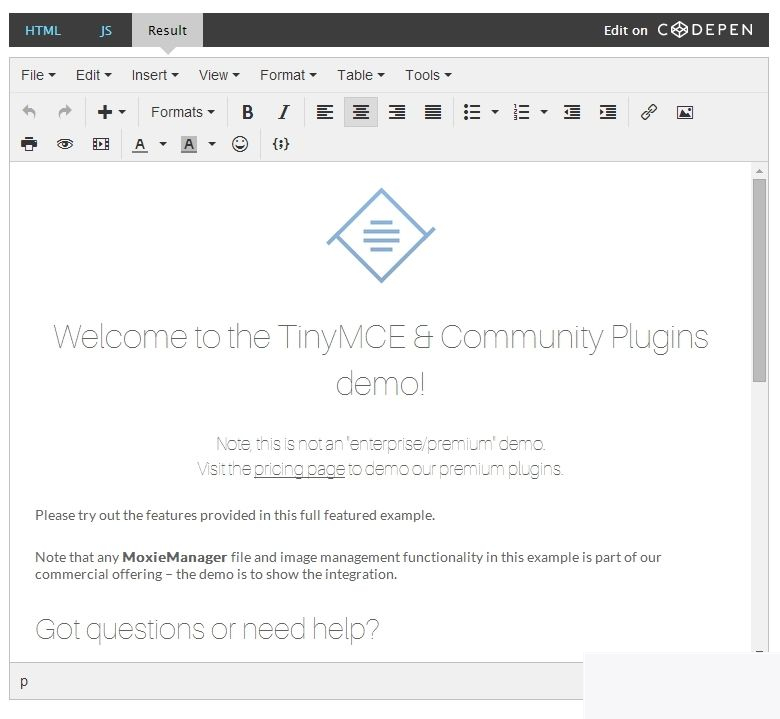
Task: Open bullet list style dropdown arrow
Action: click(495, 112)
